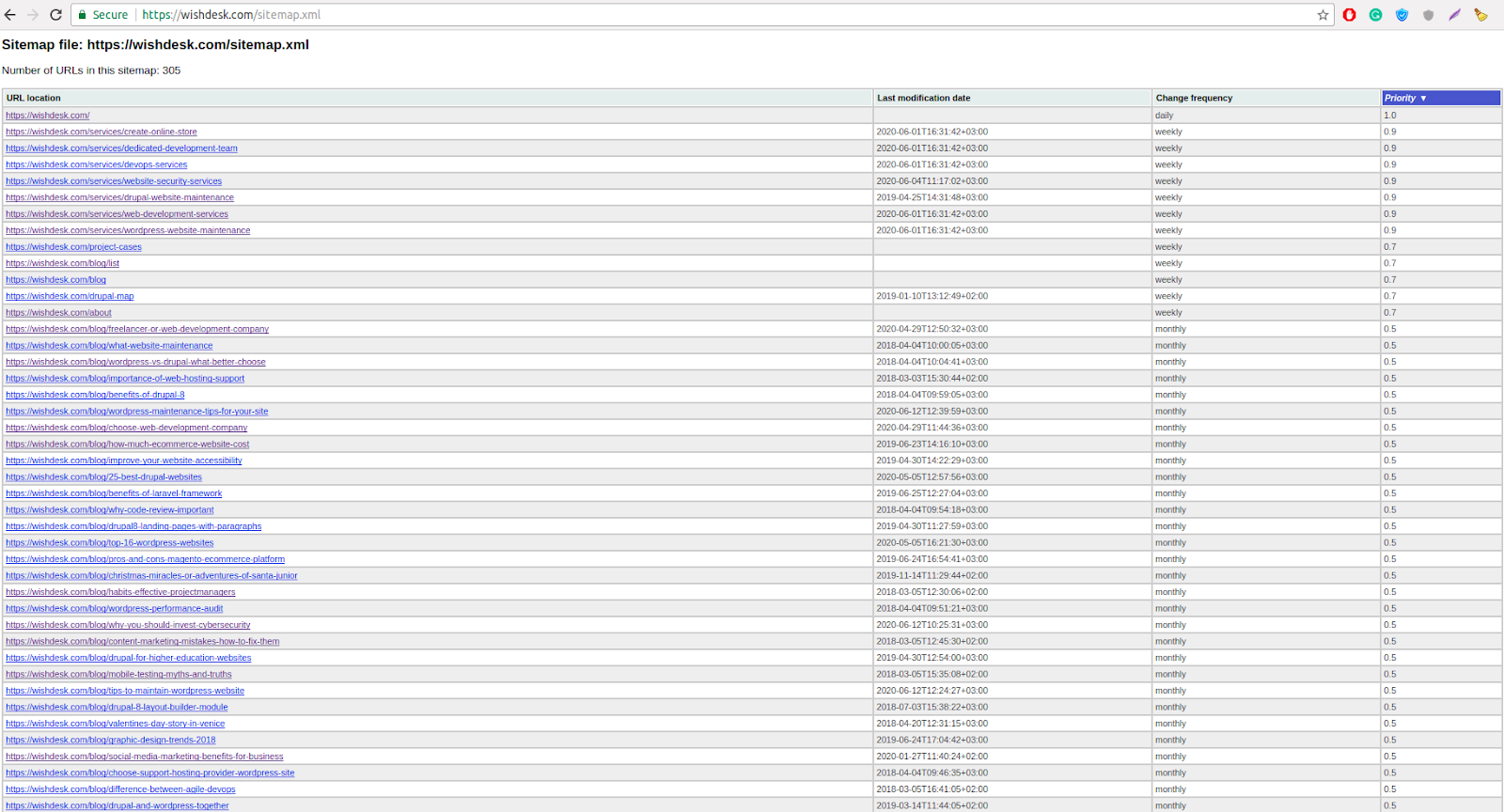This screenshot has height=812, width=1504.
Task: Open the why-you-should-invest-cybersecurity link
Action: pyautogui.click(x=128, y=625)
